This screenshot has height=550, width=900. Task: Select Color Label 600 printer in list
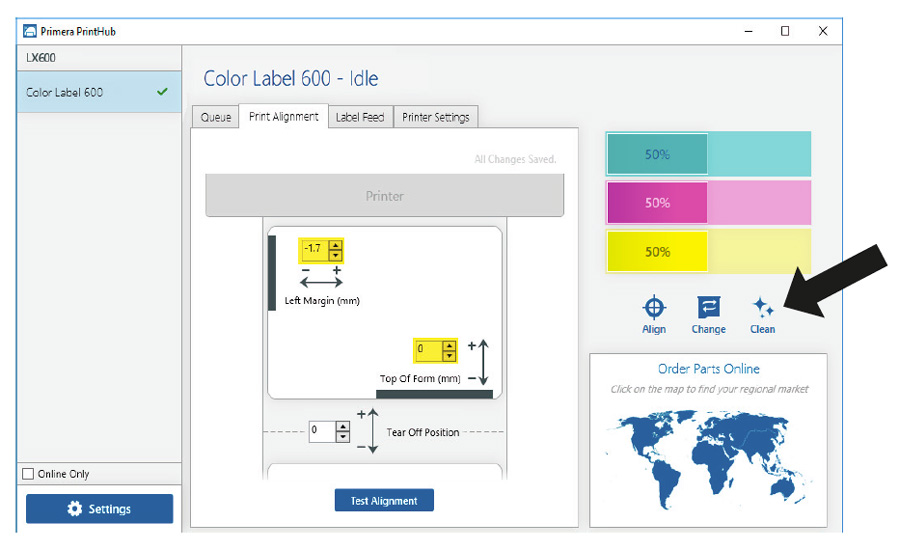click(99, 92)
